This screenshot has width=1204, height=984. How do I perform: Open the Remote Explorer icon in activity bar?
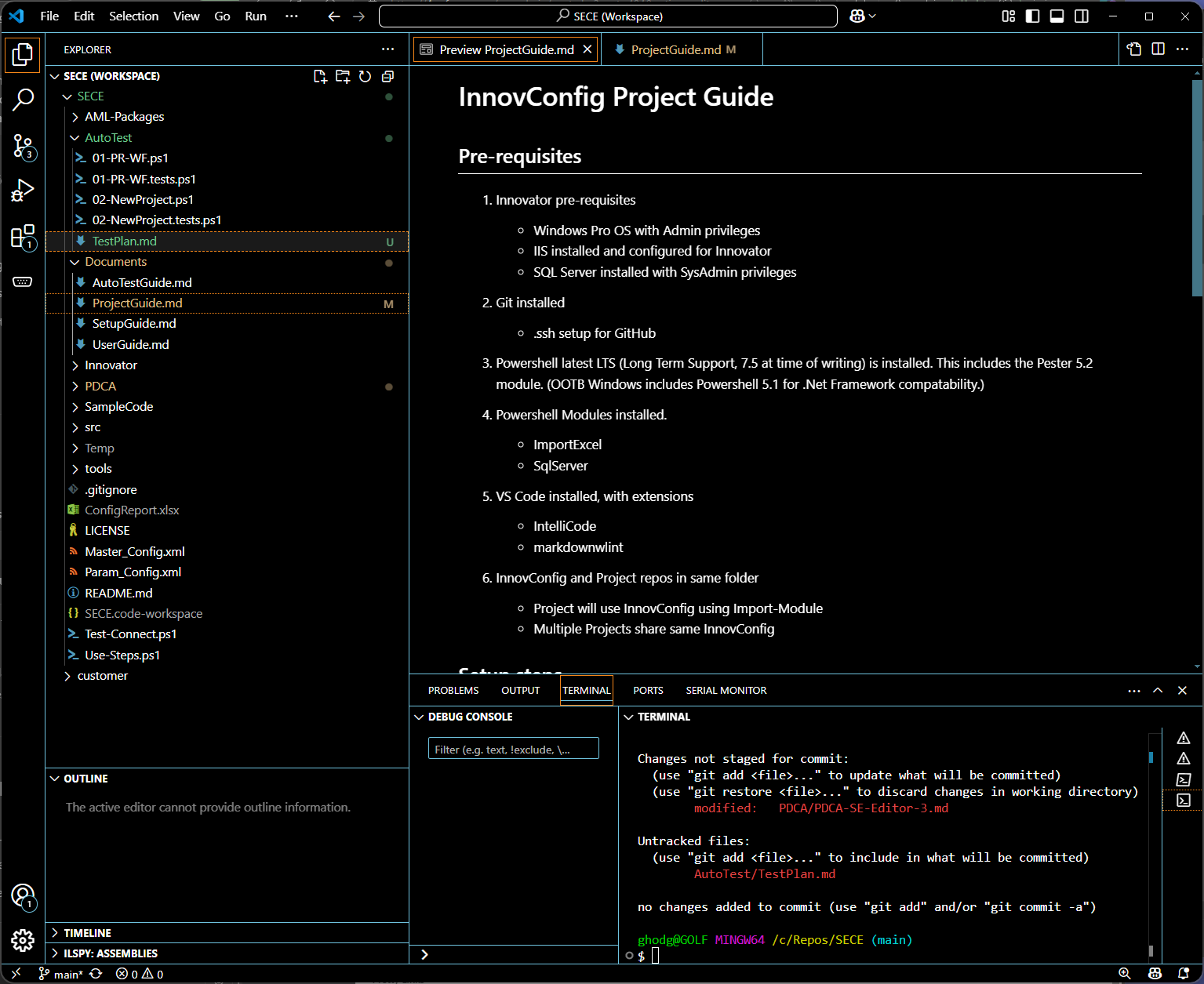[23, 281]
